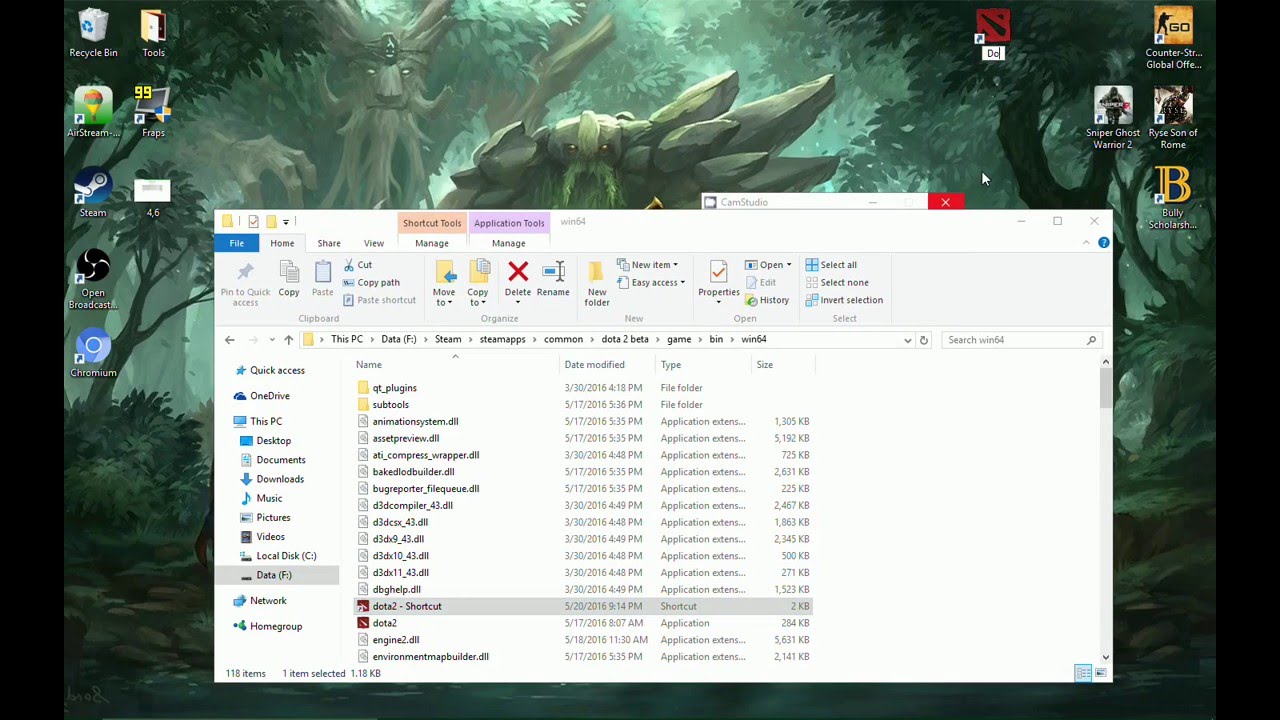Select Downloads in the navigation pane
This screenshot has height=720, width=1280.
tap(280, 479)
